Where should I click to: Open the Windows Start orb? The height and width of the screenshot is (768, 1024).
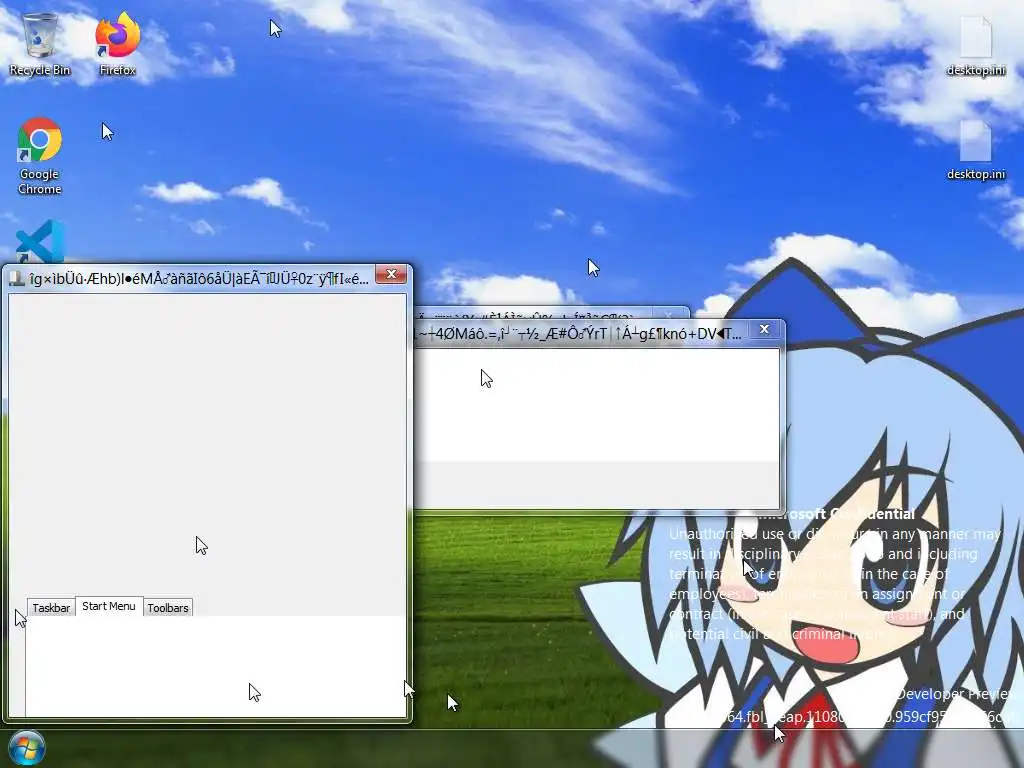coord(27,748)
